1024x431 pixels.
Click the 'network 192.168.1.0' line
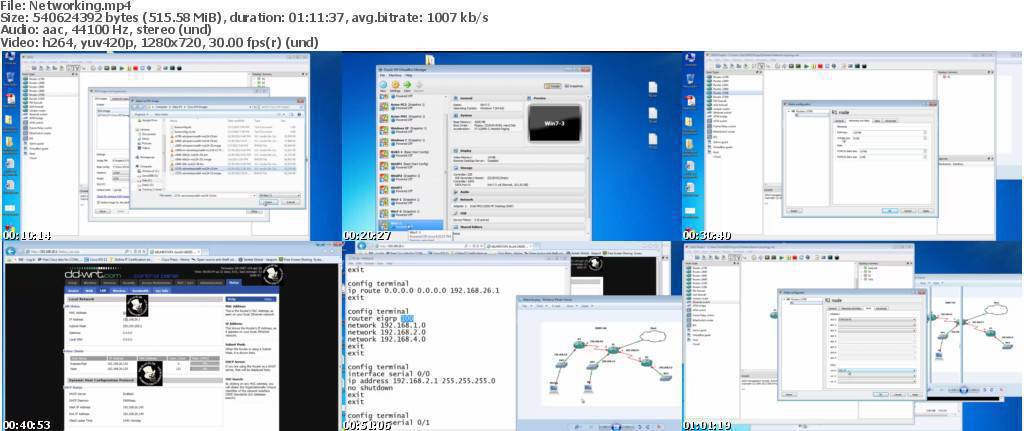pos(386,325)
